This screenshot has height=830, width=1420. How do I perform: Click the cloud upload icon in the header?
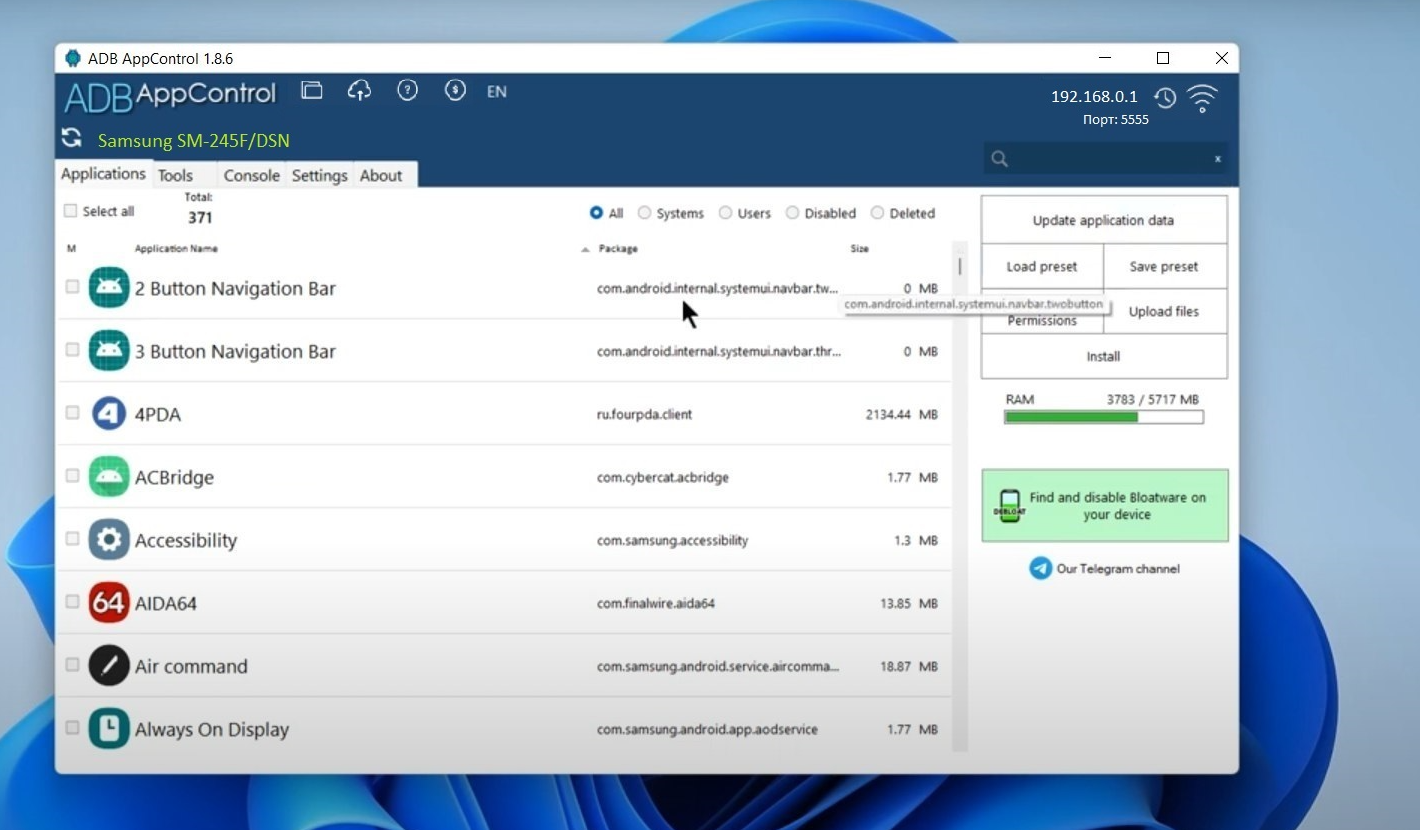click(x=359, y=91)
